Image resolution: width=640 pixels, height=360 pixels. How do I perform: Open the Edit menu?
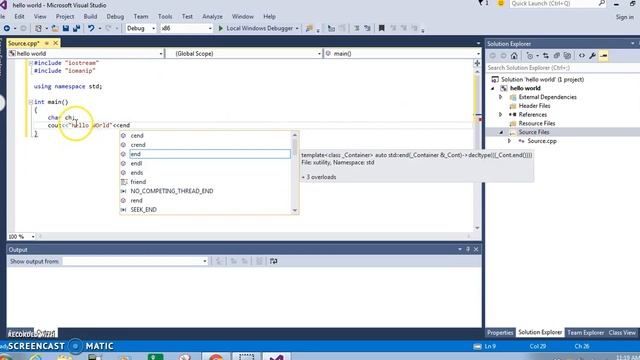click(x=19, y=17)
